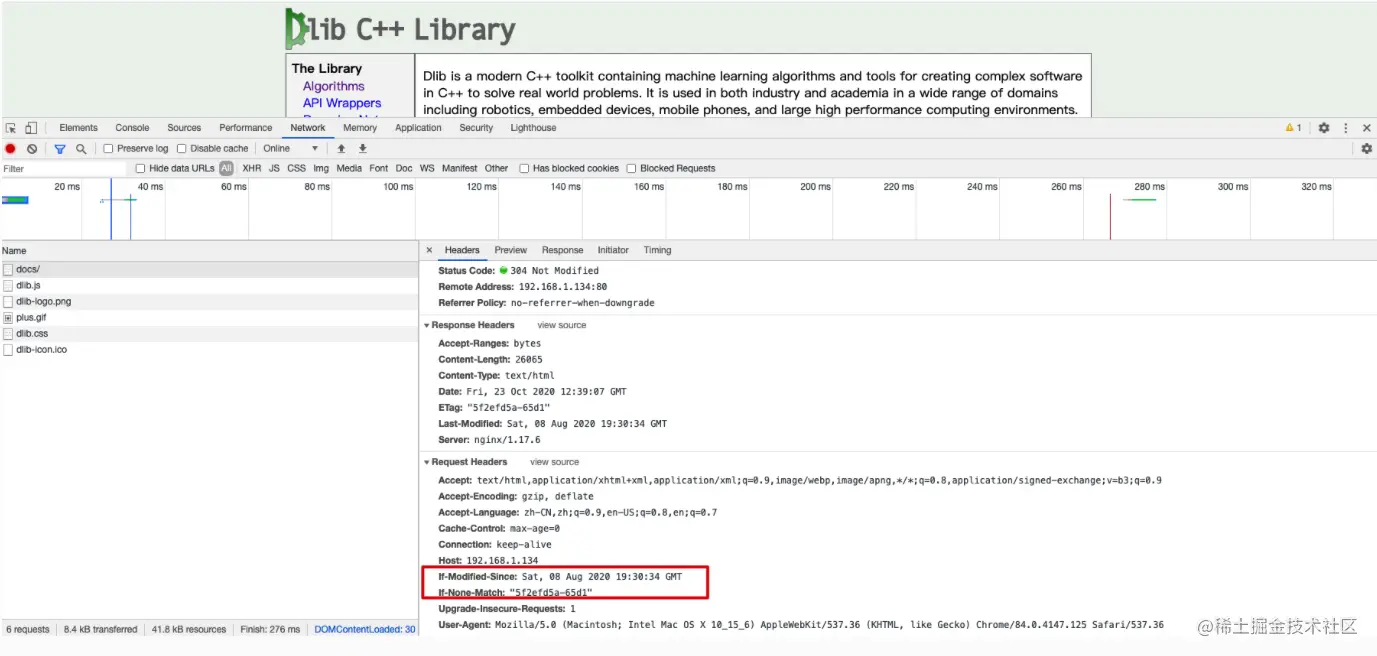Click the Dlib logo in page header
The width and height of the screenshot is (1377, 656).
400,29
